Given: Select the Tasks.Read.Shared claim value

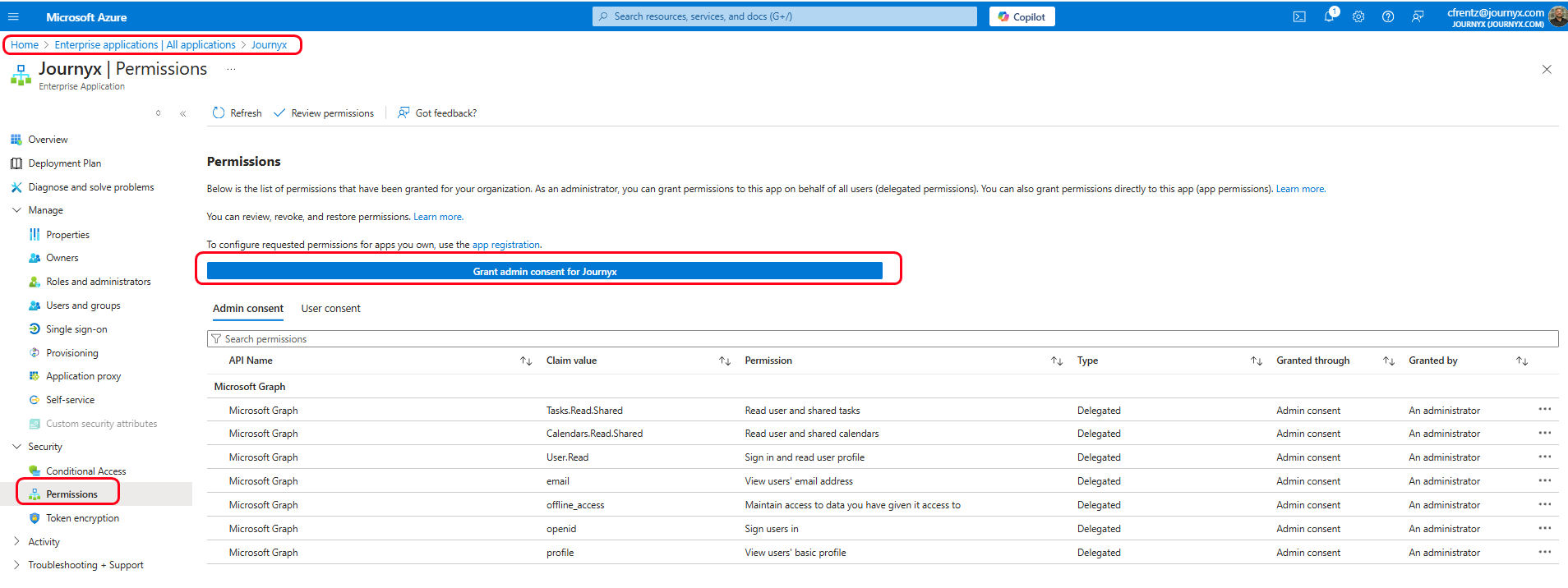Looking at the screenshot, I should [x=584, y=411].
